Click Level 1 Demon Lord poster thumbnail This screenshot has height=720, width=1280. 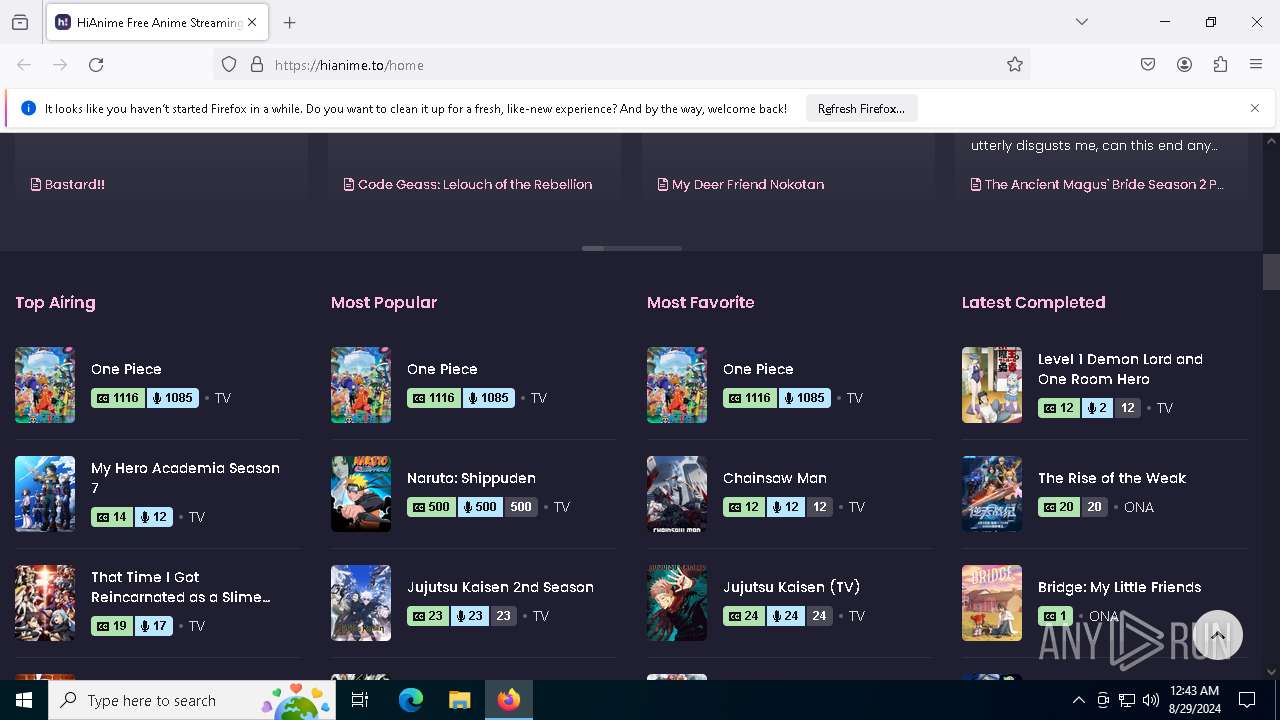[x=992, y=385]
